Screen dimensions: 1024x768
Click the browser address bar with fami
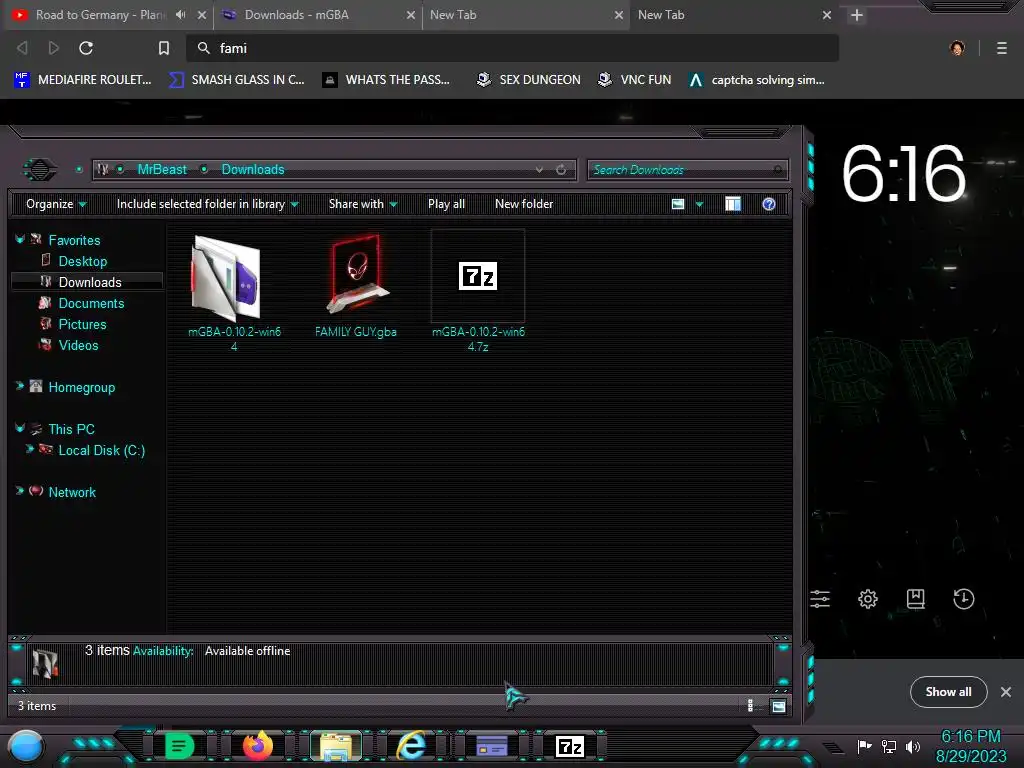(512, 48)
